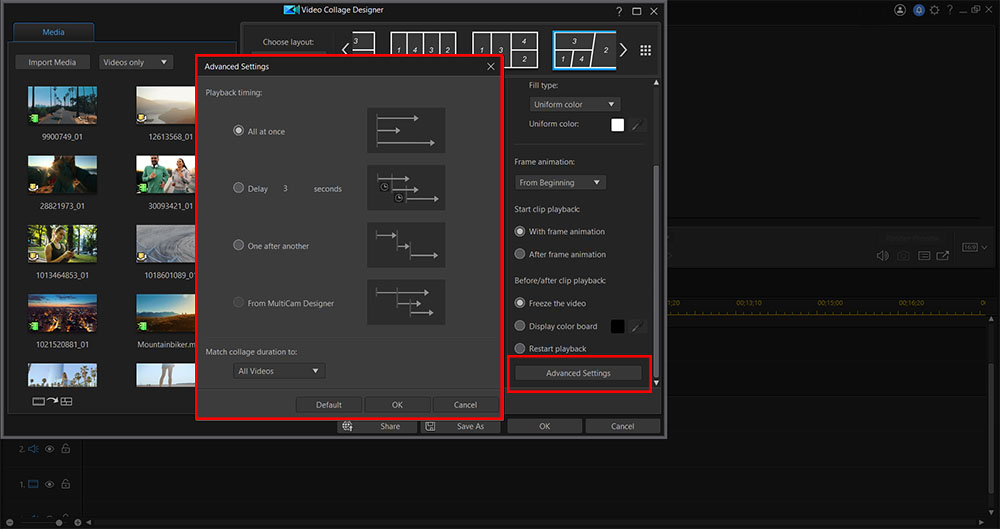The image size is (1000, 529).
Task: Select After frame animation option
Action: pyautogui.click(x=520, y=254)
